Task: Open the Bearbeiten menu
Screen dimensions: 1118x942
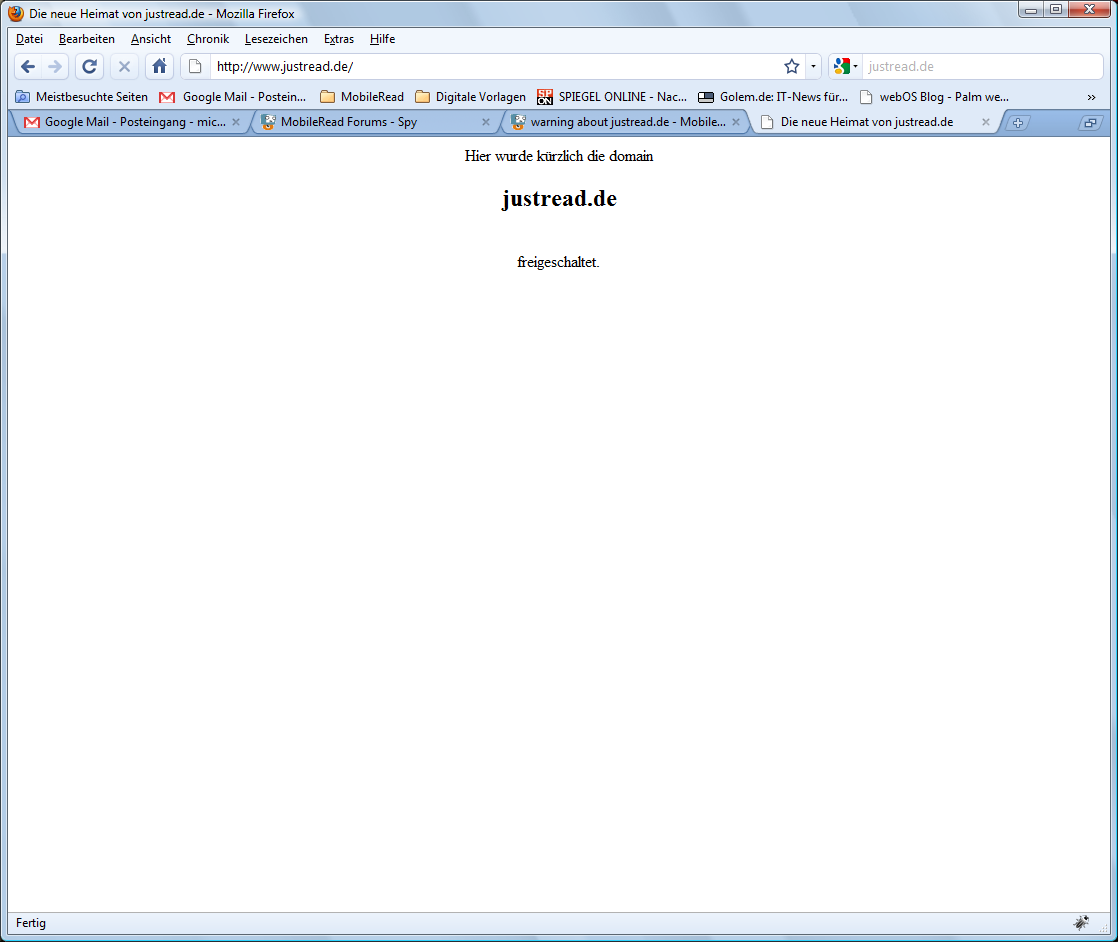Action: click(86, 39)
